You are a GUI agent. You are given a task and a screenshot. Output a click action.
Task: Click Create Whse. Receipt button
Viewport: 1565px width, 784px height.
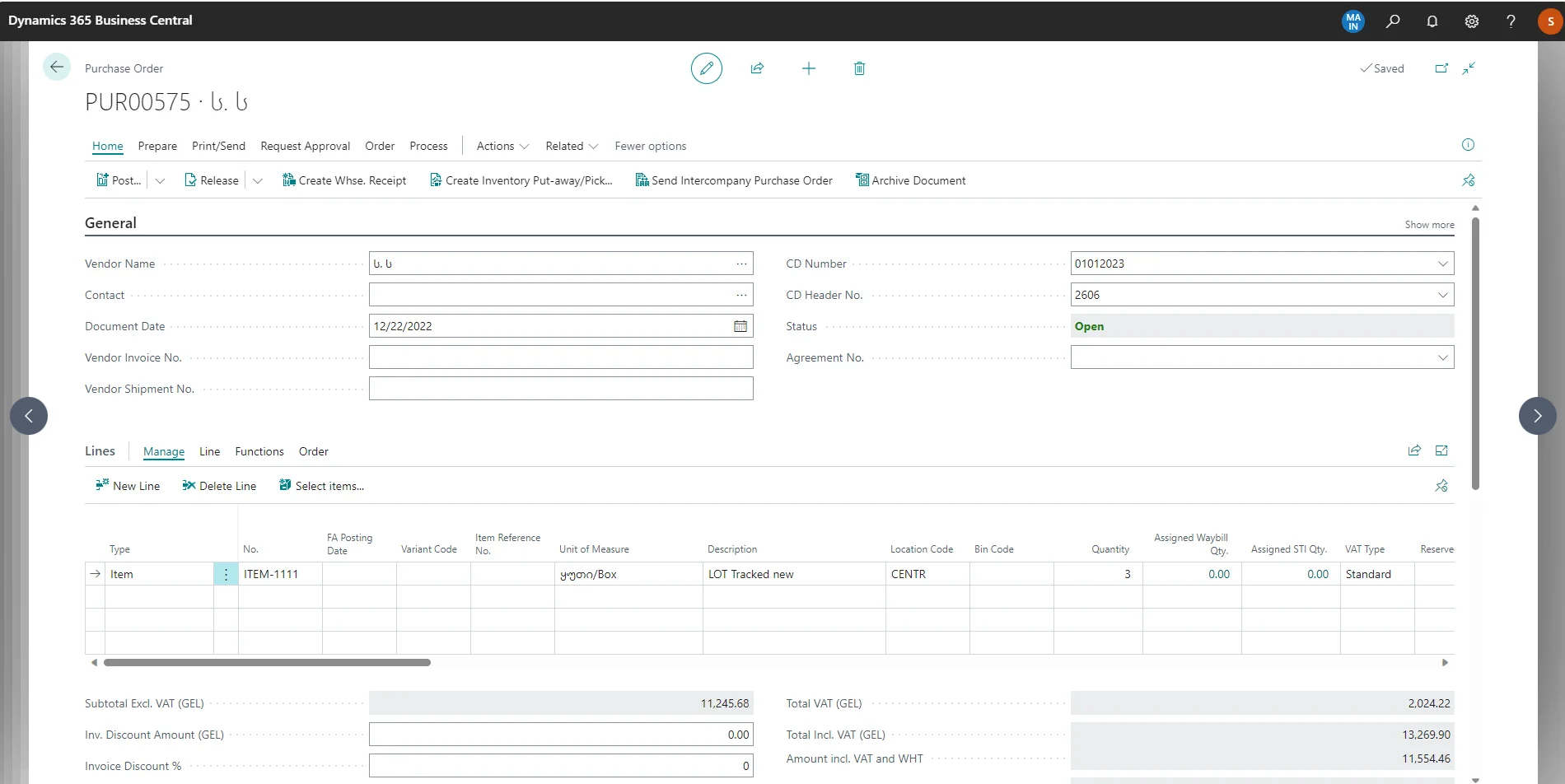coord(344,180)
